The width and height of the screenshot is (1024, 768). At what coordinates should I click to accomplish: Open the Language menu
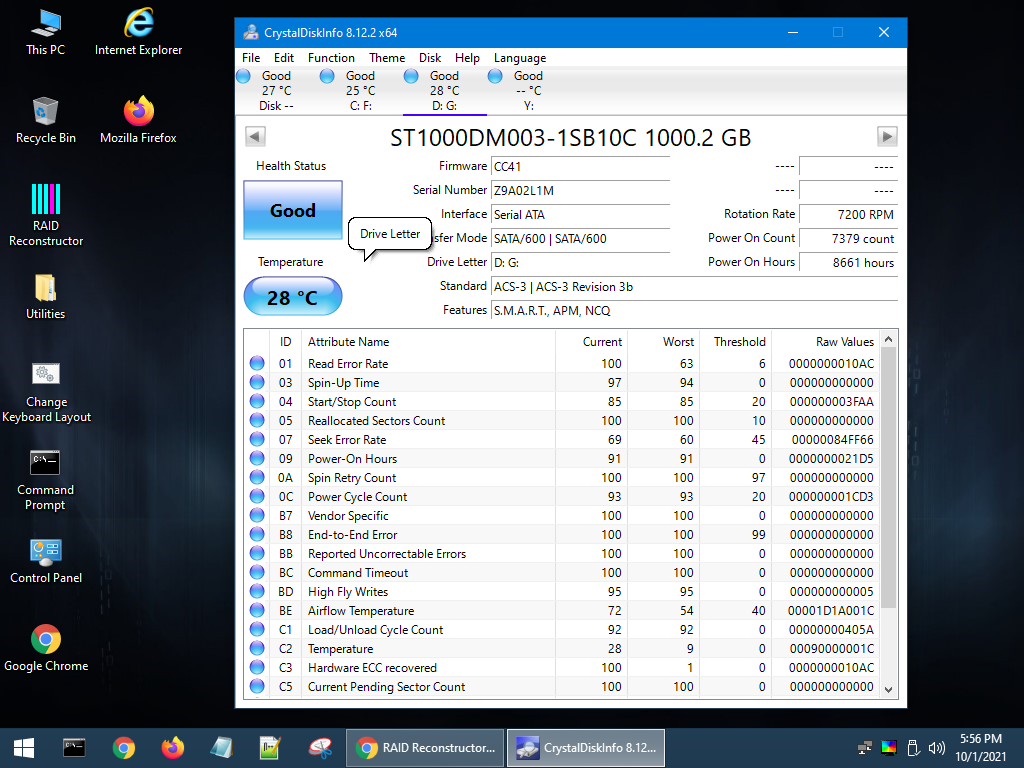[x=520, y=58]
